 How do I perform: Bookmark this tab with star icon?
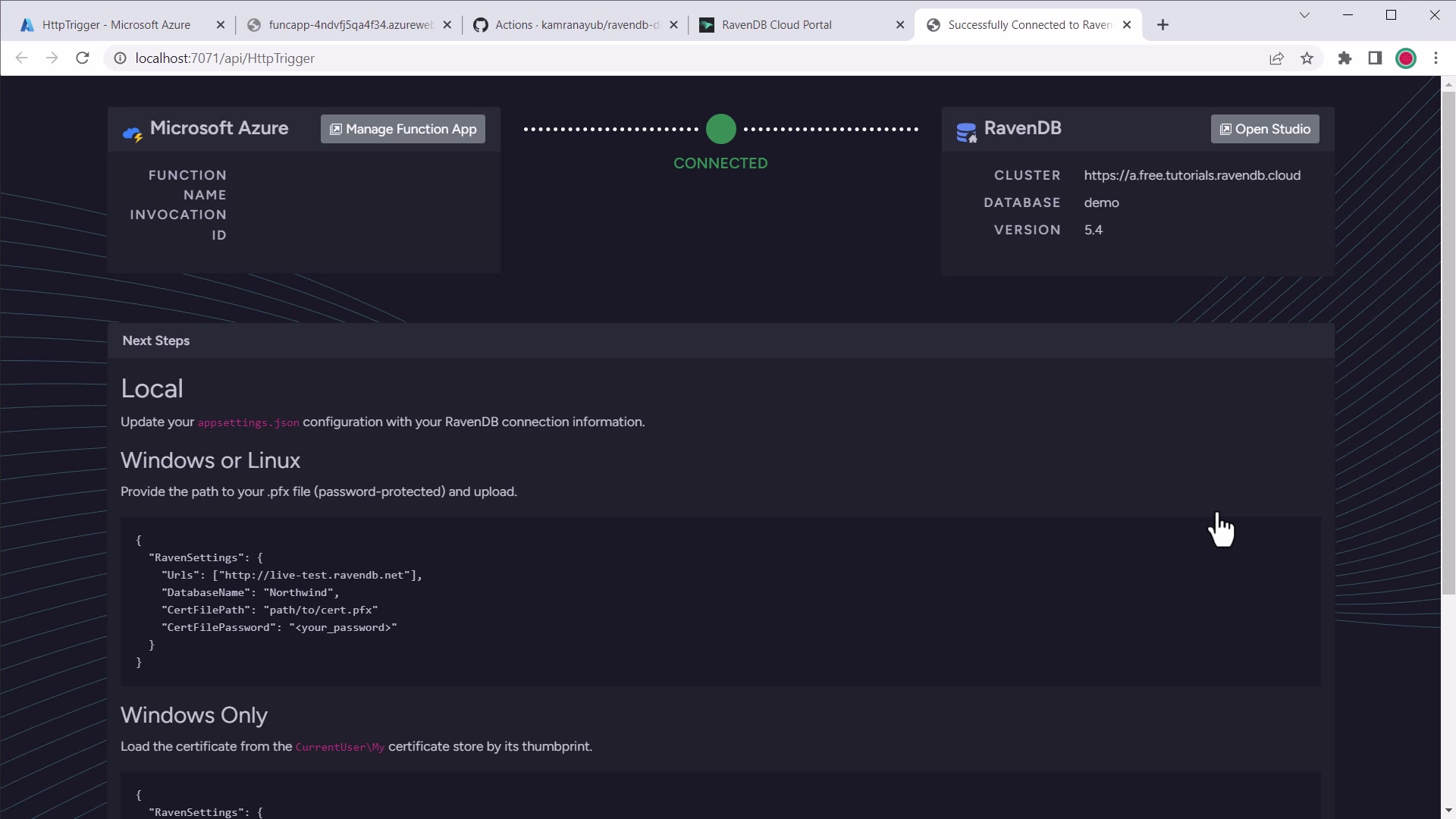(1307, 58)
